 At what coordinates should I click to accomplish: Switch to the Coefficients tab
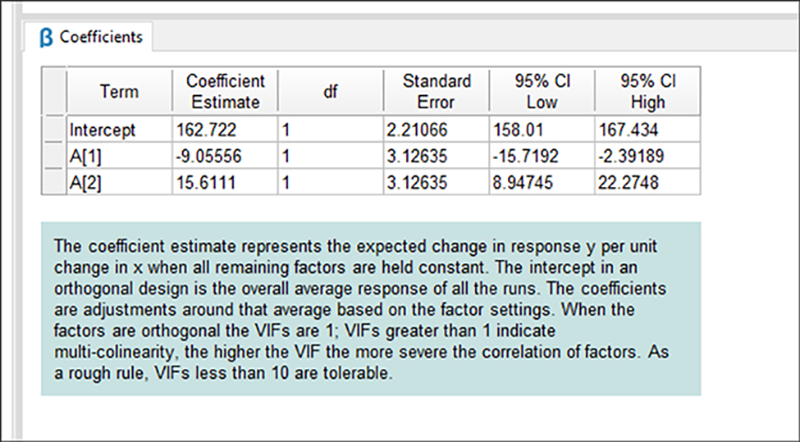(88, 37)
